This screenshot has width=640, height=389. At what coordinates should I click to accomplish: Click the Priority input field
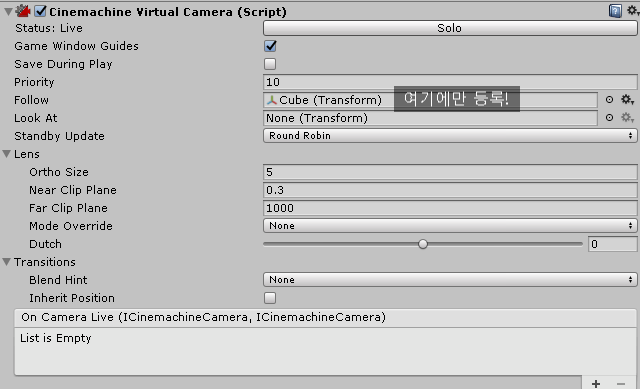(x=450, y=82)
